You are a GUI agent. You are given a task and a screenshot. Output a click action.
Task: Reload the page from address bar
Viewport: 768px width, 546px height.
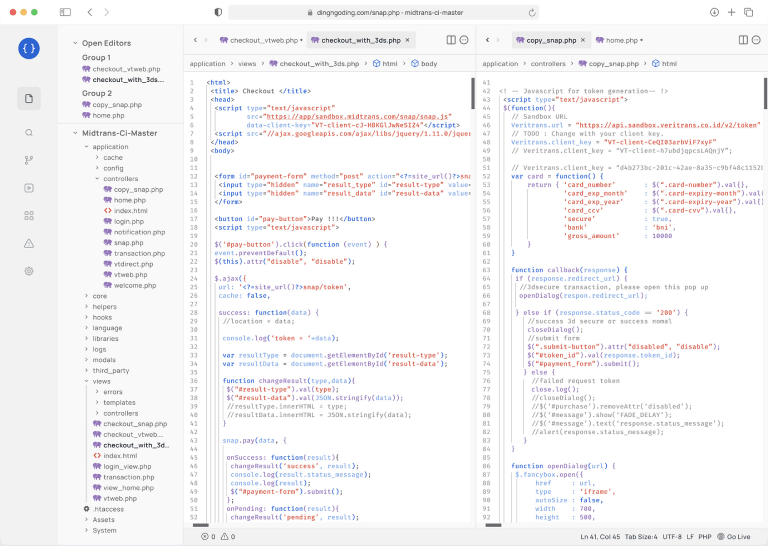(x=532, y=13)
